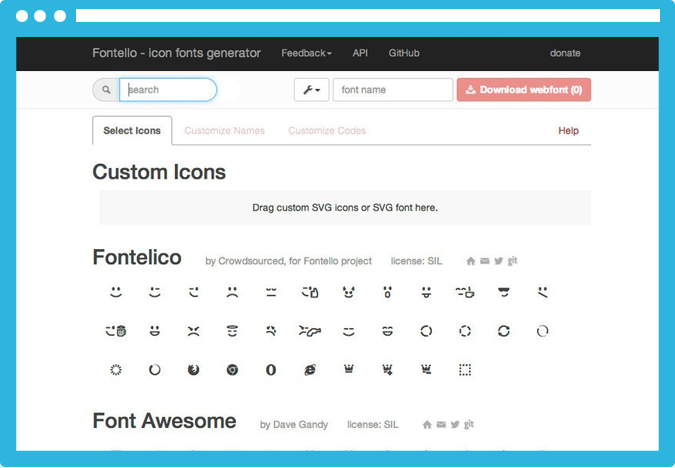Click the magnifier search icon

click(x=106, y=90)
